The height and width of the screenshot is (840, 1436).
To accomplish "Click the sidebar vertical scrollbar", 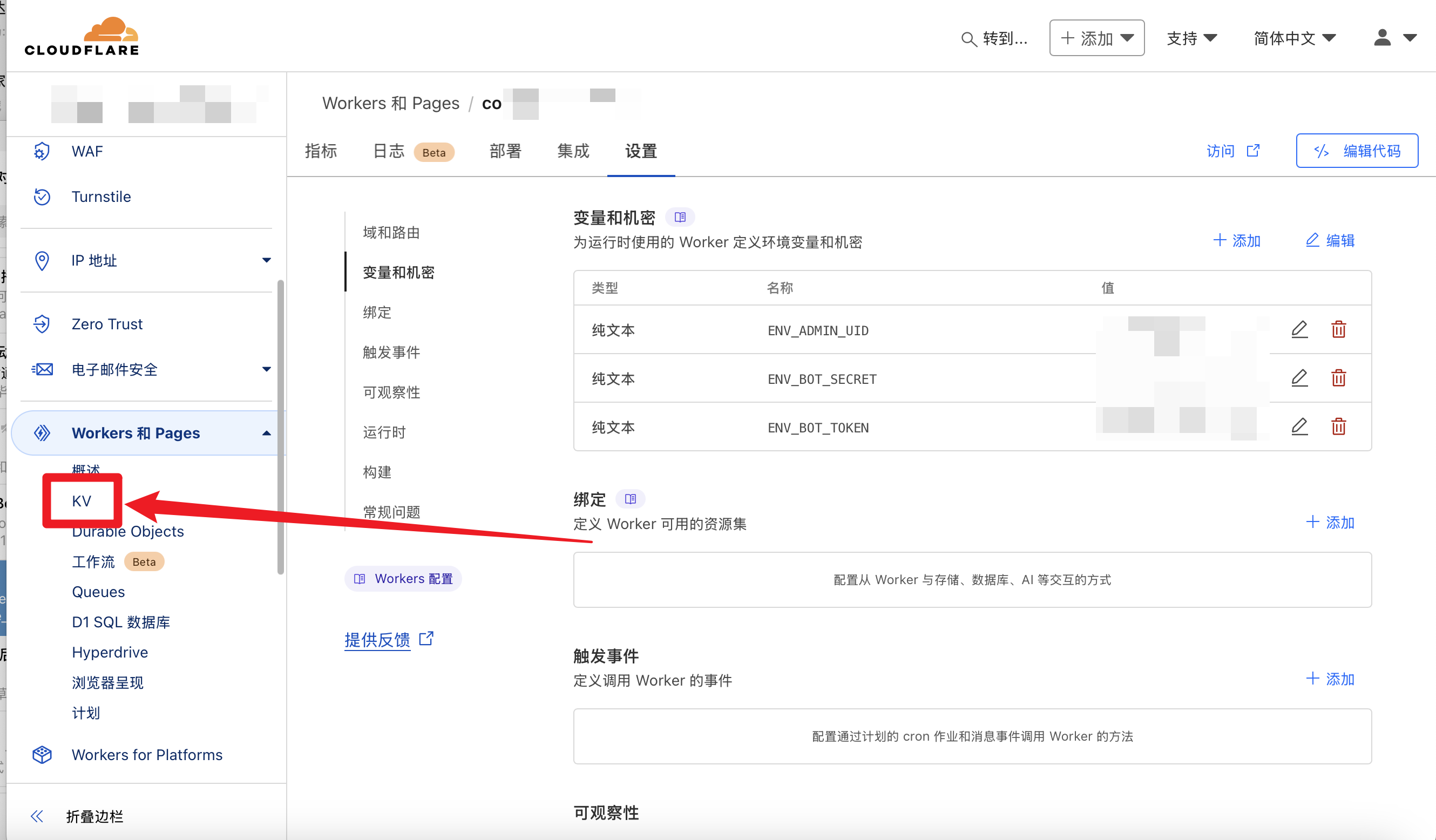I will click(280, 428).
